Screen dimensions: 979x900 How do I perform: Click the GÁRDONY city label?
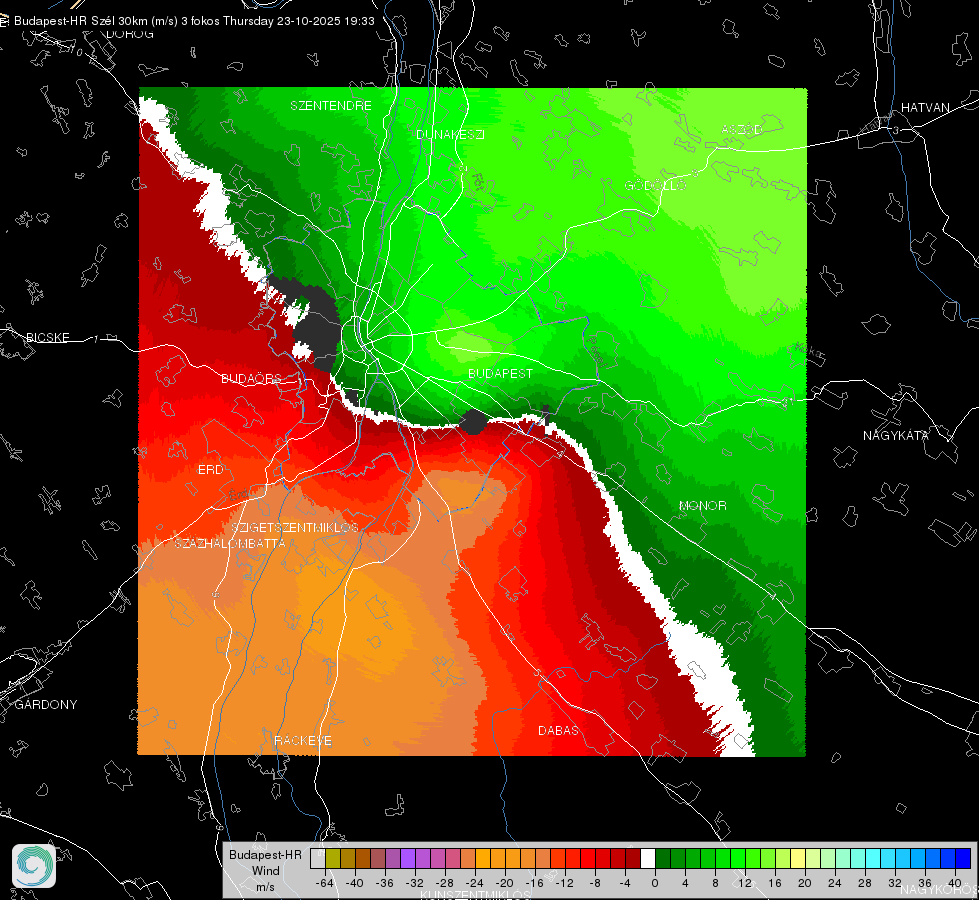(x=46, y=705)
